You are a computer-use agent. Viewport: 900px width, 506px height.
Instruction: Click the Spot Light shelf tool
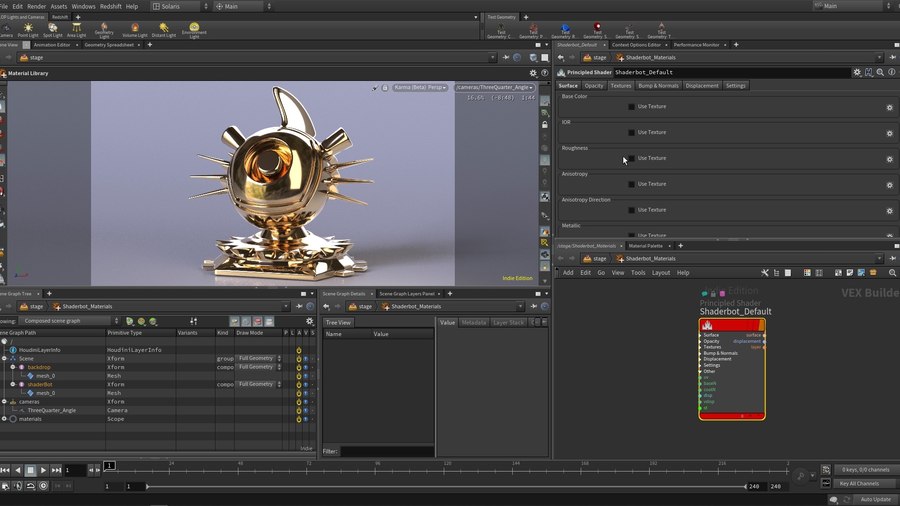tap(52, 29)
